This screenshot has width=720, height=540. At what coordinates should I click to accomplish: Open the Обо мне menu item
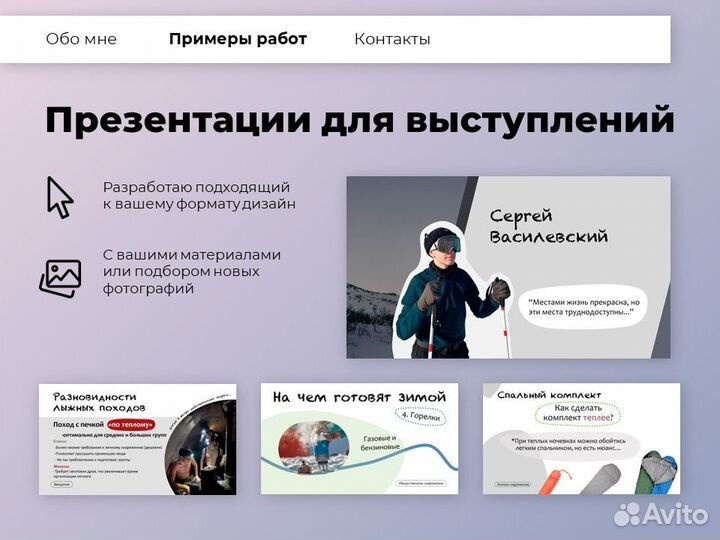81,39
